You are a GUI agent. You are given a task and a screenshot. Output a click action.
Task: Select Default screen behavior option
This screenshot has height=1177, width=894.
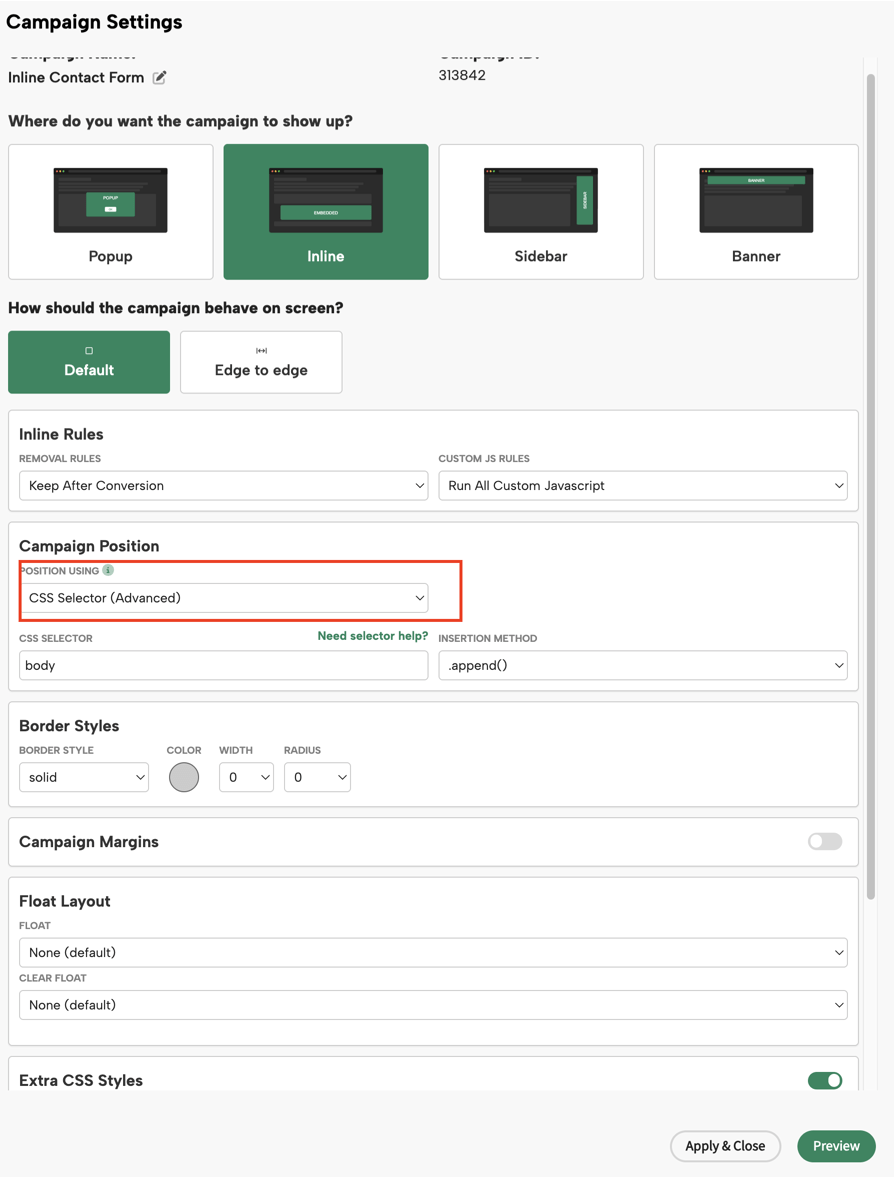click(x=89, y=362)
